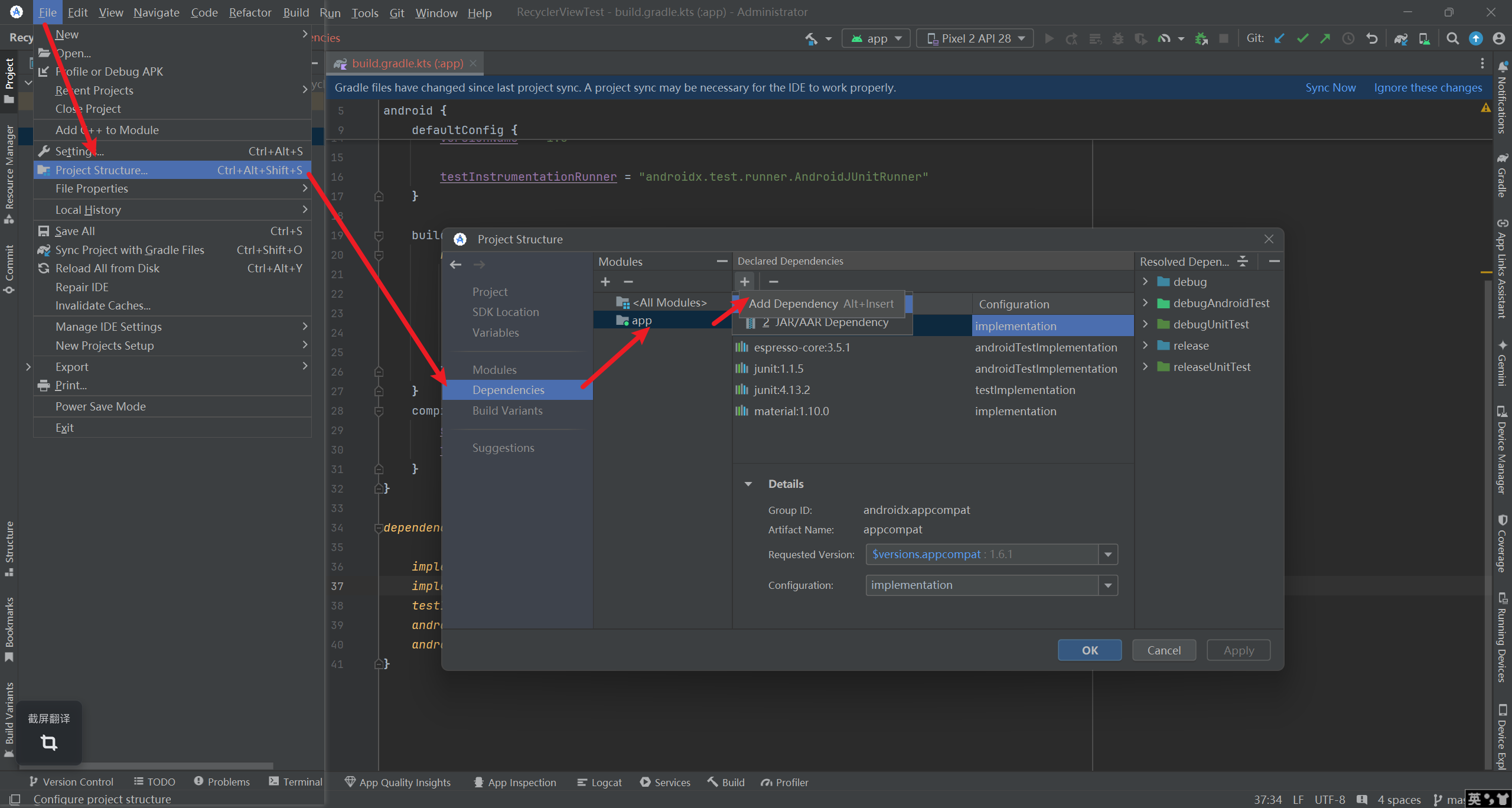
Task: Show Git history clock icon
Action: [1348, 39]
